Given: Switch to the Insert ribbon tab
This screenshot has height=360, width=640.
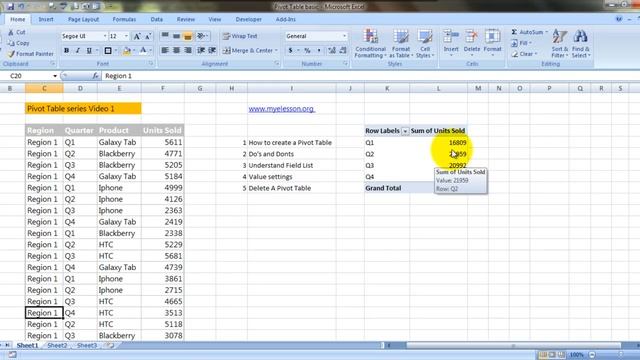Looking at the screenshot, I should [x=46, y=19].
